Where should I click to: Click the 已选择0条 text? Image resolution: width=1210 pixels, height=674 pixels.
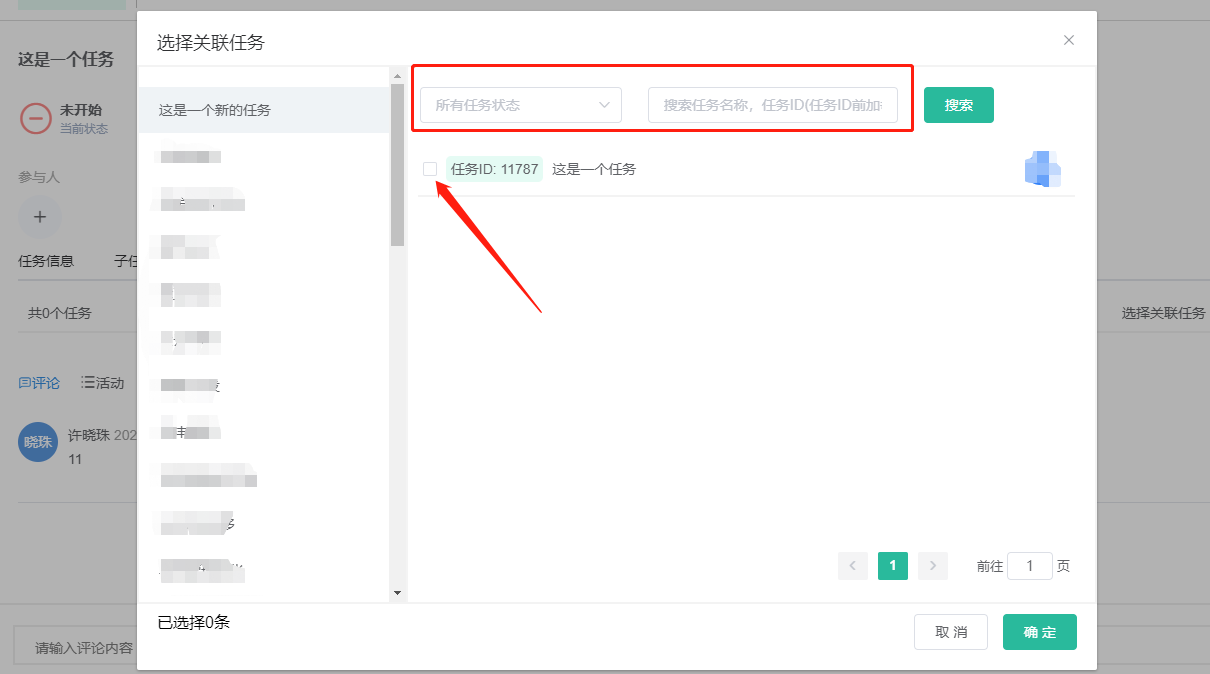click(194, 622)
